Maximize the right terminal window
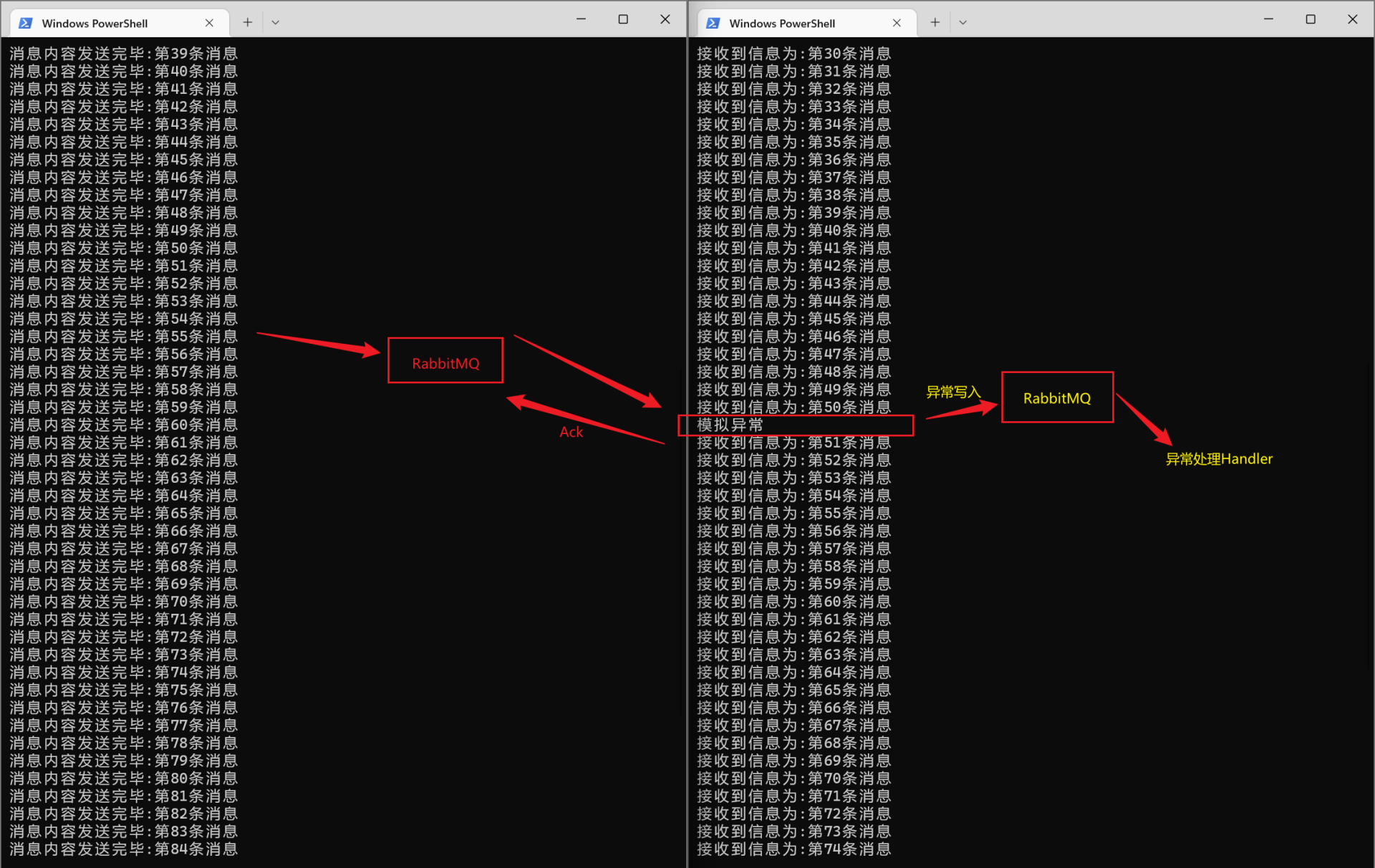The image size is (1375, 868). tap(1311, 19)
